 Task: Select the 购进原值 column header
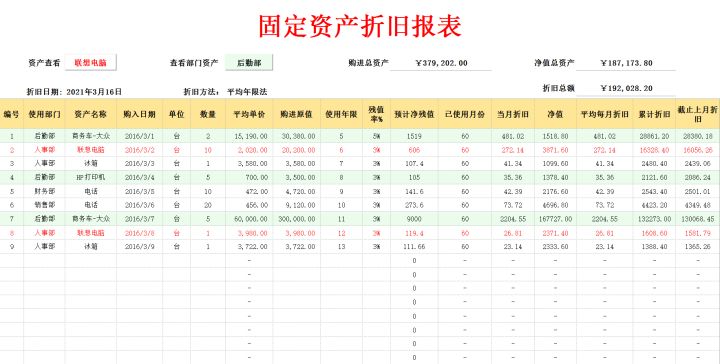coord(297,114)
